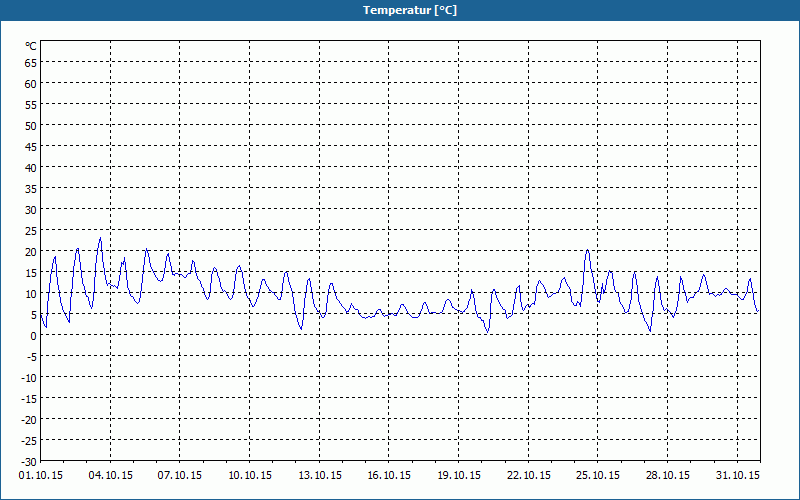Click the 22.10.15 date label
This screenshot has height=500, width=800.
(x=529, y=476)
